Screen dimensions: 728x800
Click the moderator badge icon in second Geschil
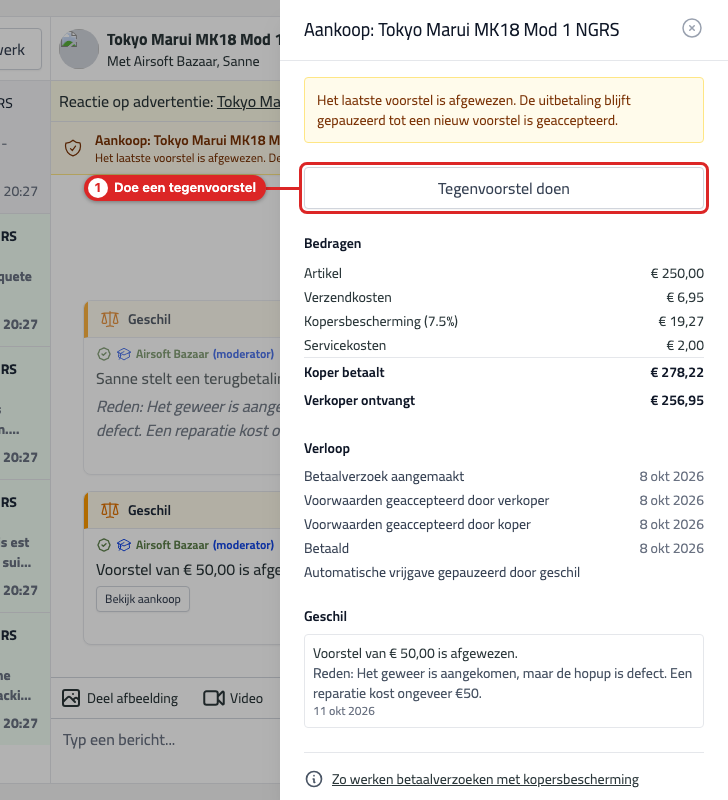pyautogui.click(x=124, y=545)
